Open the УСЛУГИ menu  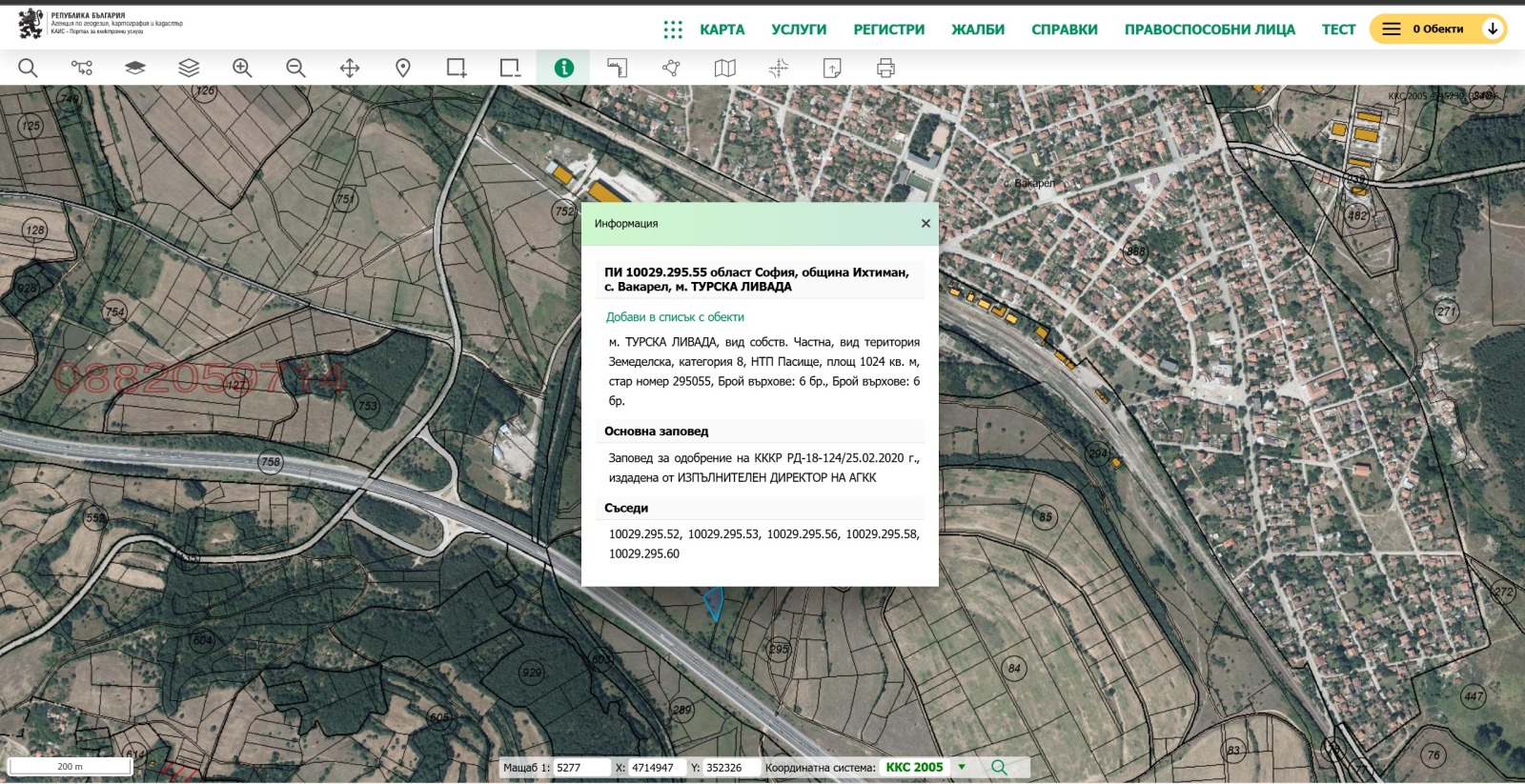799,30
